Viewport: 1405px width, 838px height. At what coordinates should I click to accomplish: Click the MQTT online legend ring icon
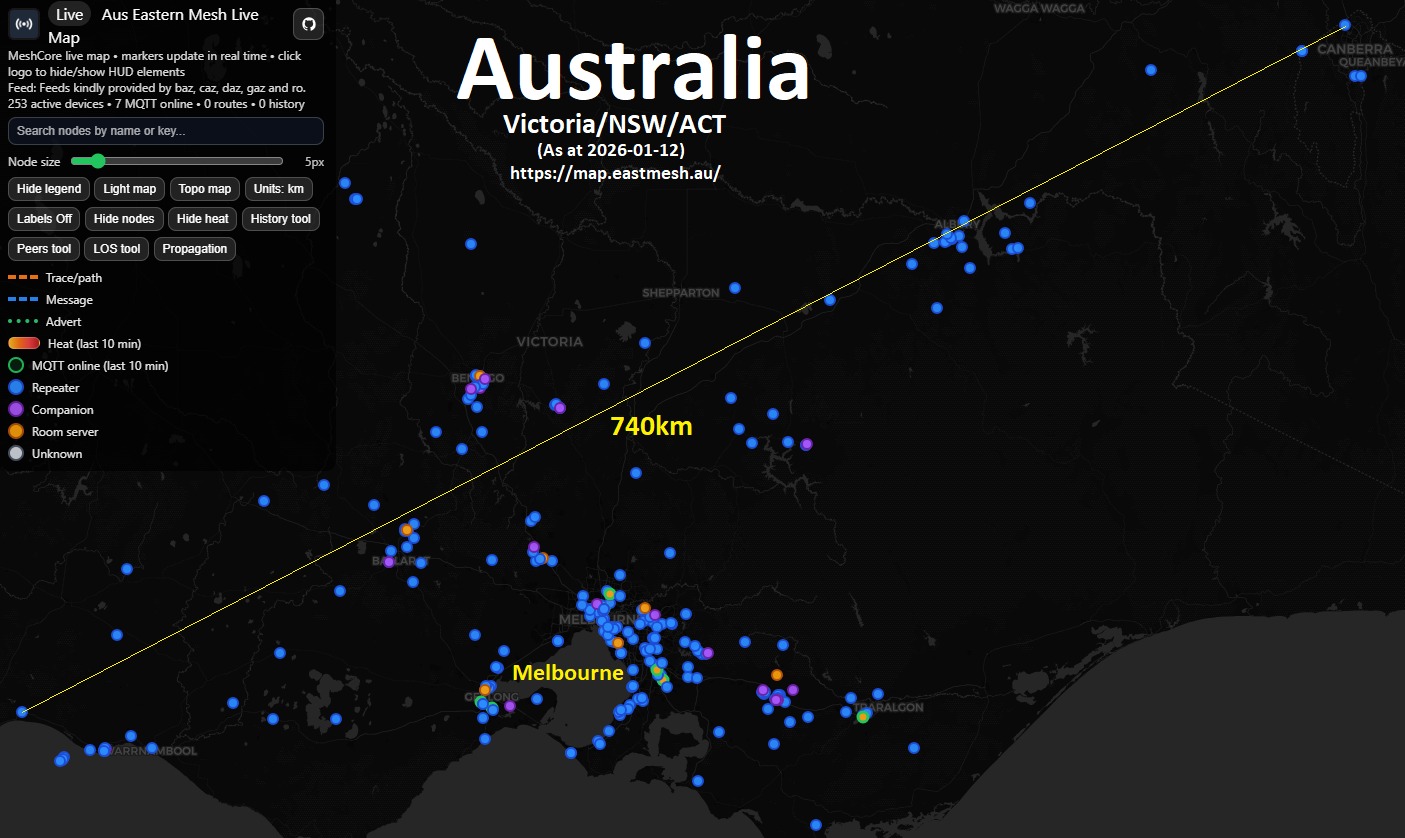(x=16, y=366)
